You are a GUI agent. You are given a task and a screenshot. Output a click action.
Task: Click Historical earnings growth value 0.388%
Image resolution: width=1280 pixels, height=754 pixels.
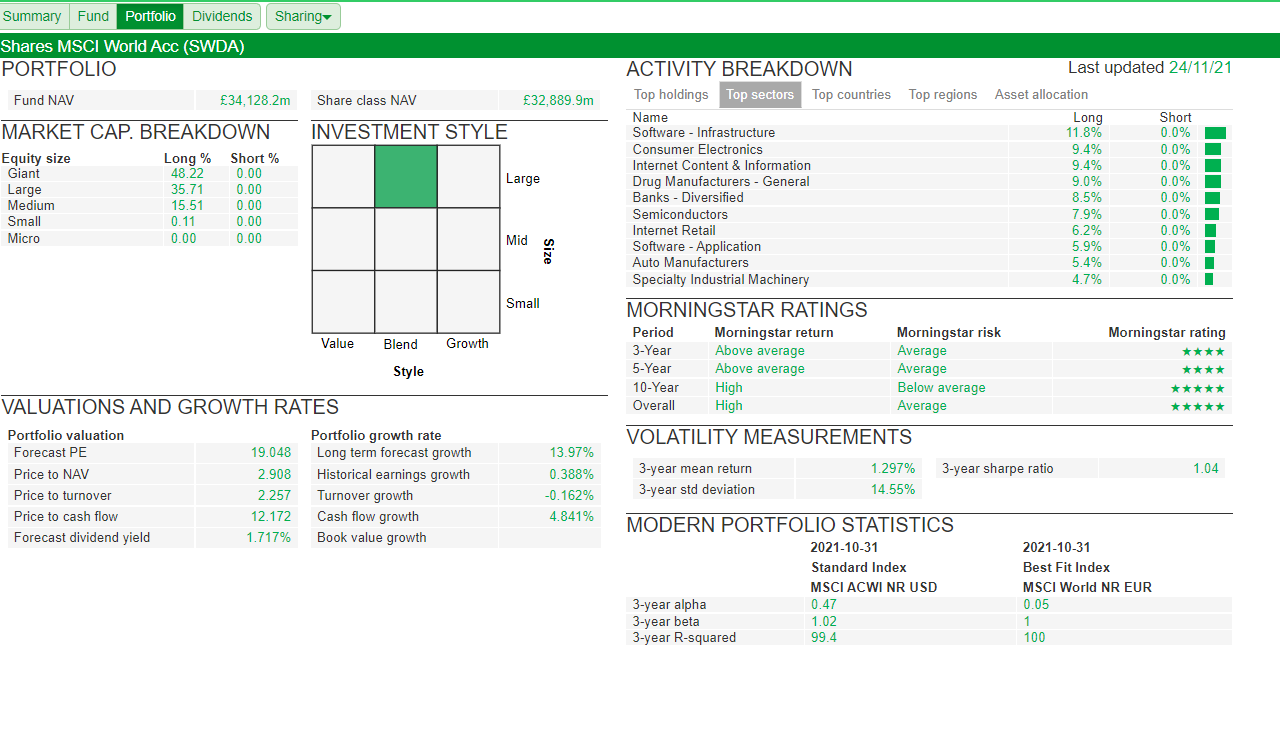(572, 474)
